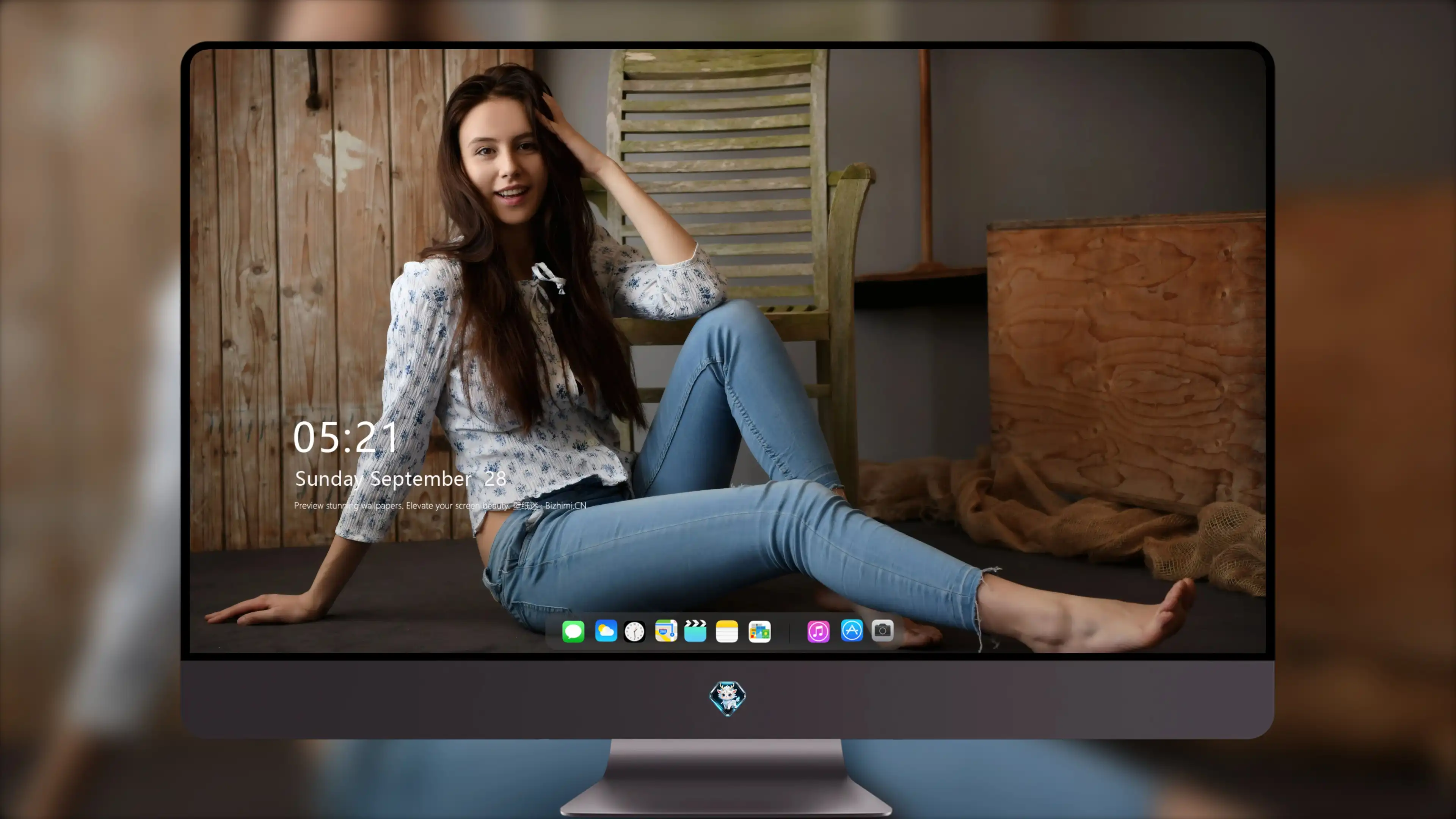Click the Bizhimi.CN wallpaper caption text

pyautogui.click(x=440, y=505)
